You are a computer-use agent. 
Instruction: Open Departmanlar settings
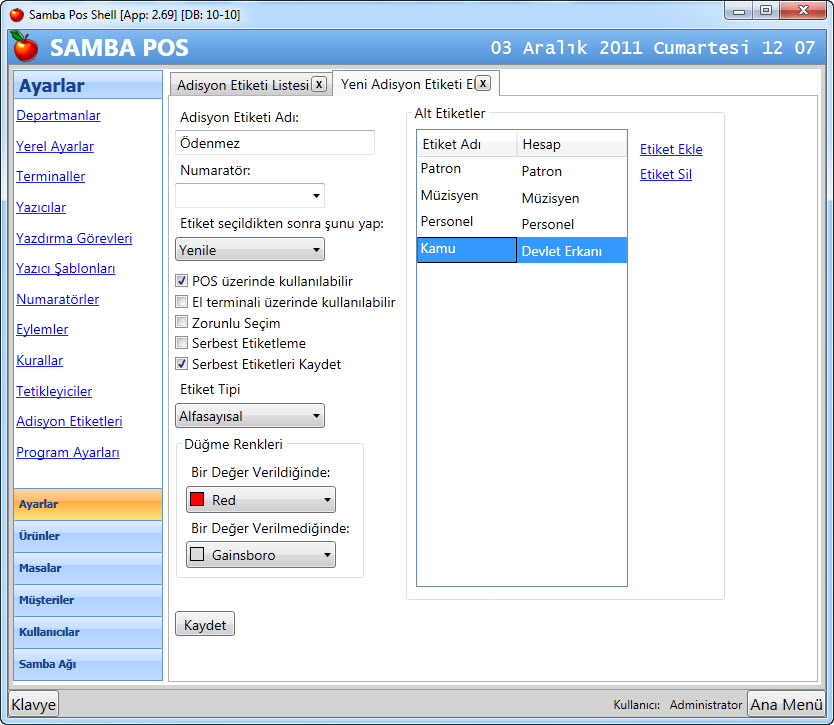coord(59,115)
